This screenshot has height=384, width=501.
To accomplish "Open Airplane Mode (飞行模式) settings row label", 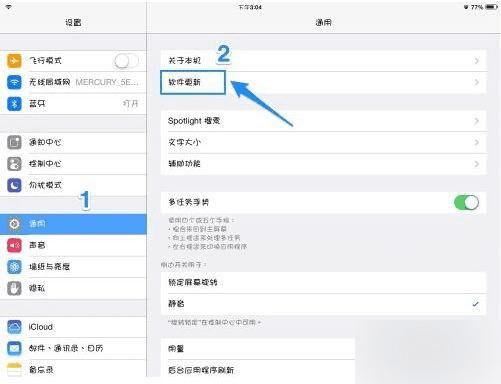I will click(45, 61).
